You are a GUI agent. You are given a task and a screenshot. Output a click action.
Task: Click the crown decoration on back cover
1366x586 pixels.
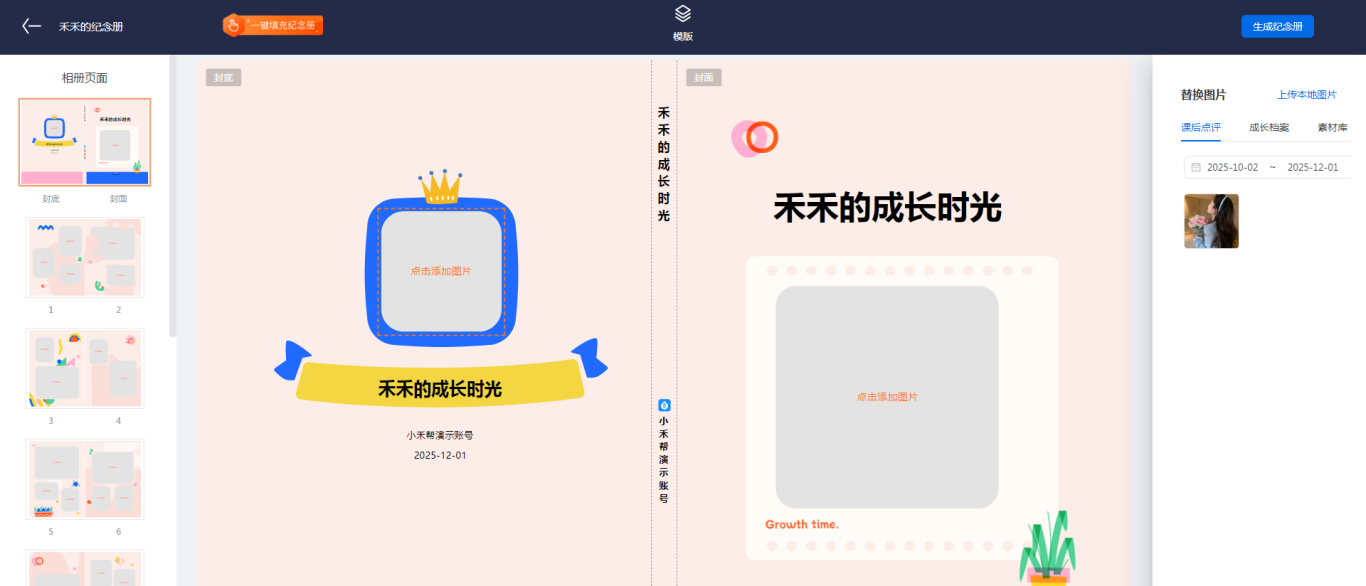pos(441,186)
